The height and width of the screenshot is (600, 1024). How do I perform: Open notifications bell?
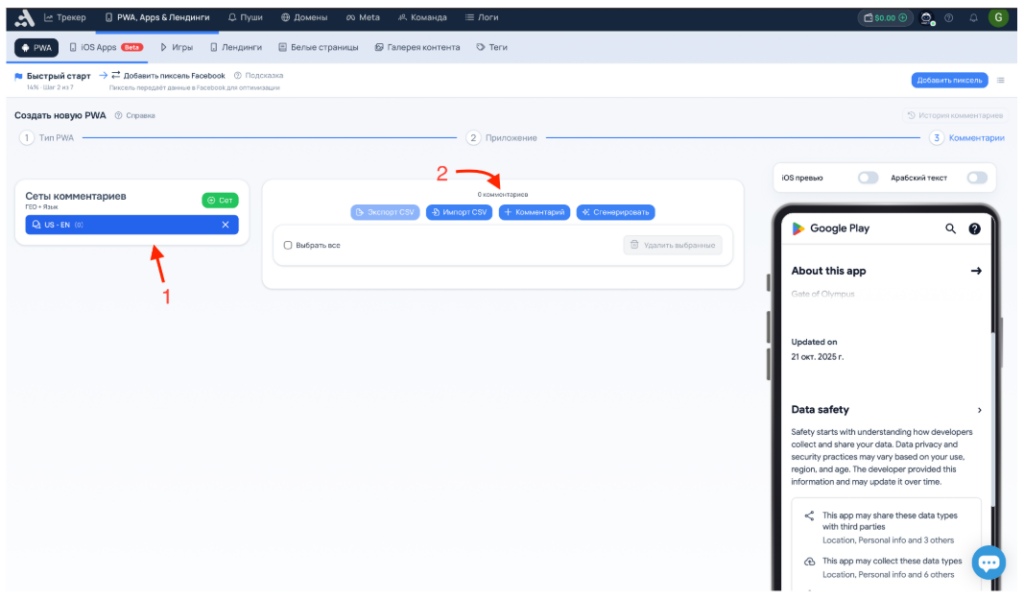(x=973, y=18)
